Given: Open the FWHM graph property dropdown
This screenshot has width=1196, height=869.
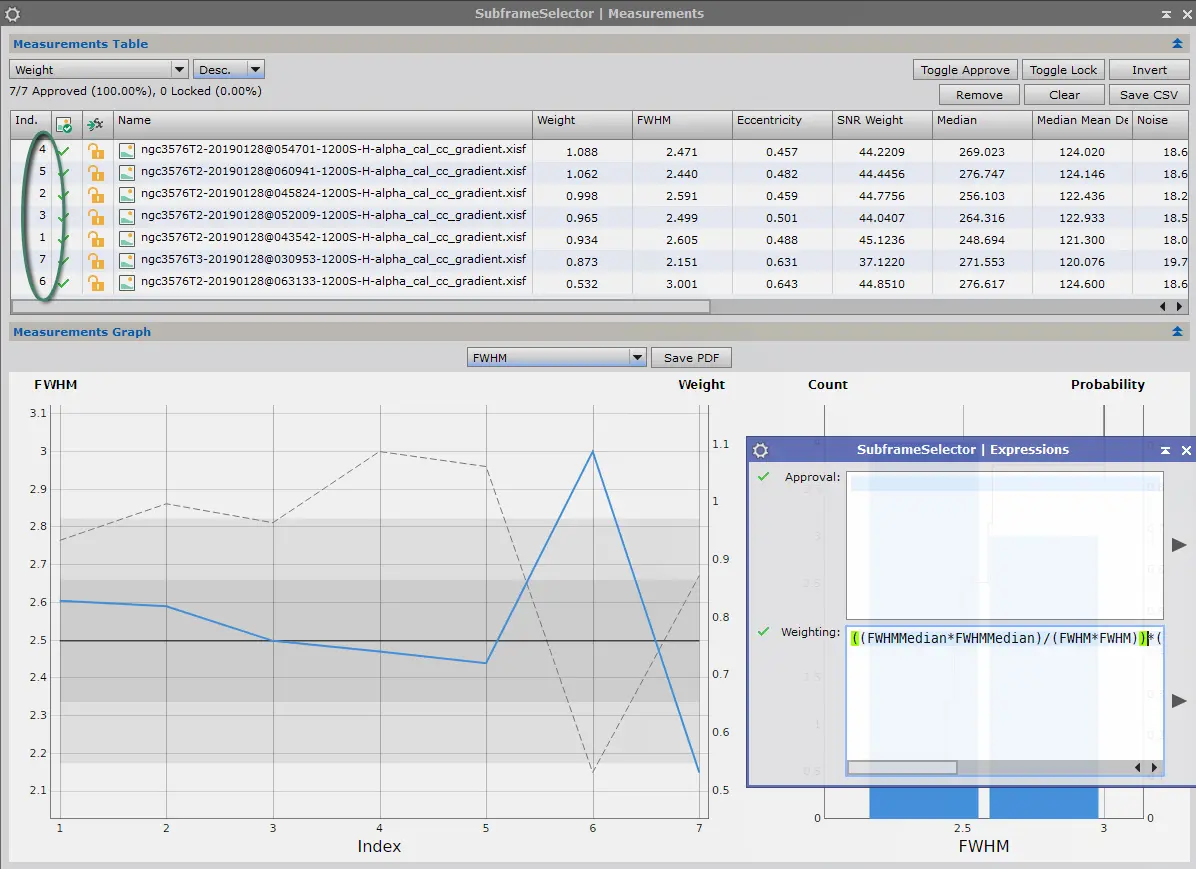Looking at the screenshot, I should pyautogui.click(x=557, y=357).
